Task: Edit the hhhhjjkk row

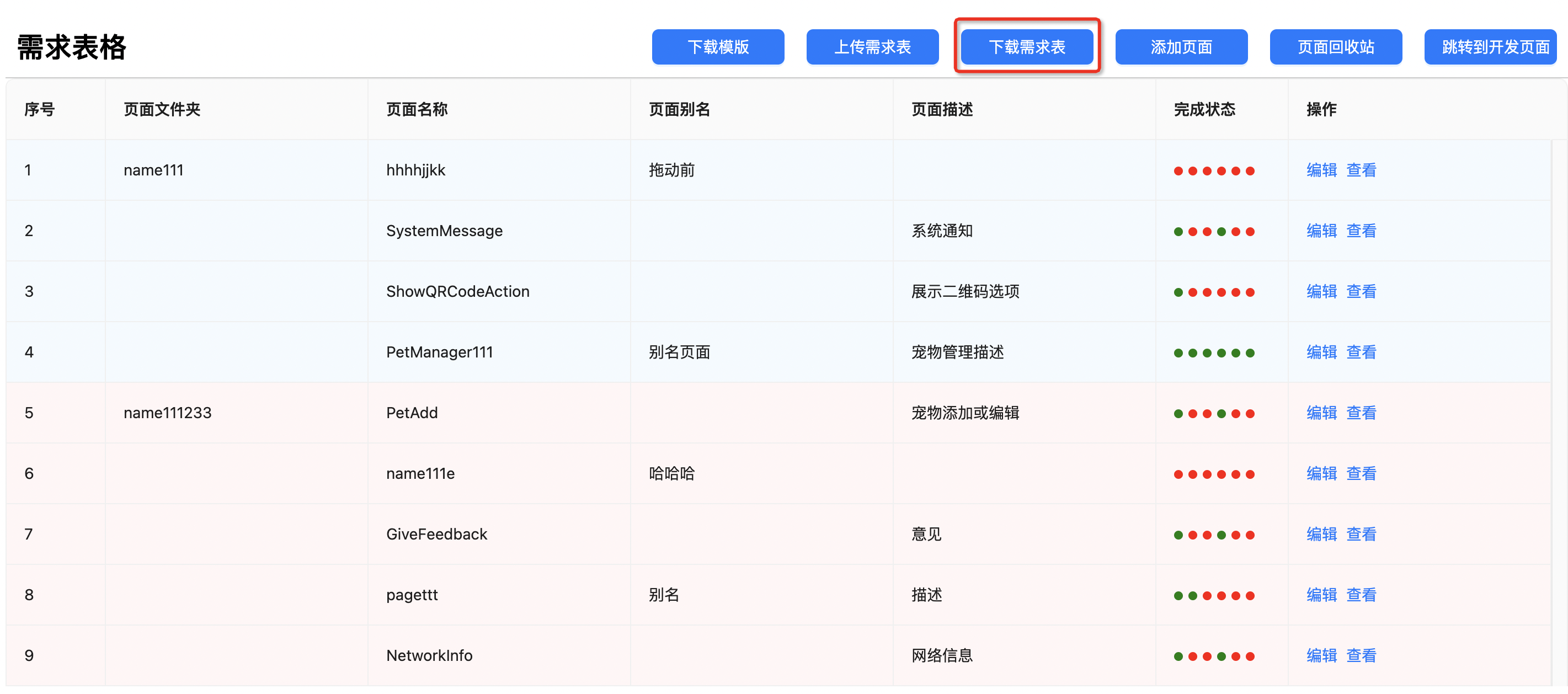Action: tap(1321, 170)
